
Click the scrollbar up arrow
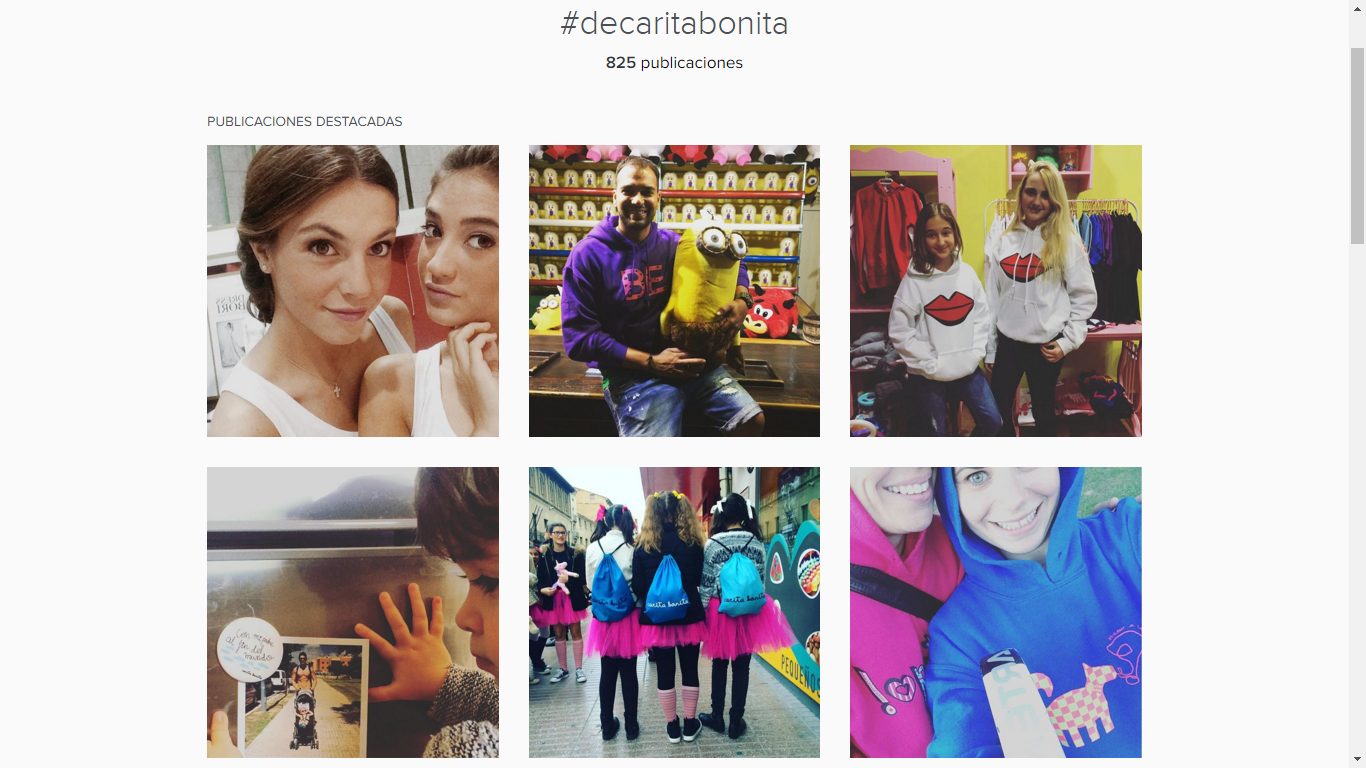(x=1357, y=8)
